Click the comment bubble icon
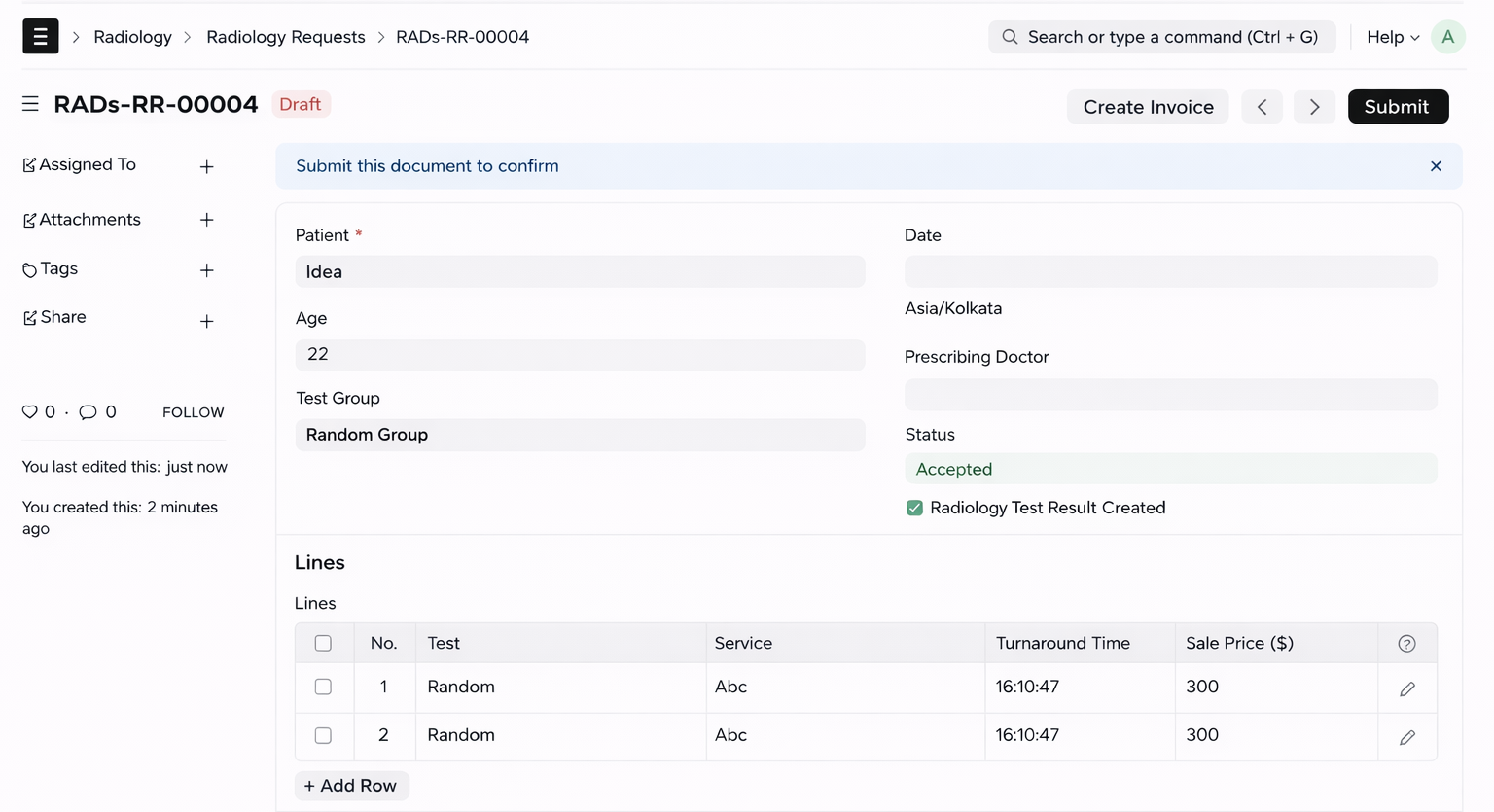 coord(88,412)
